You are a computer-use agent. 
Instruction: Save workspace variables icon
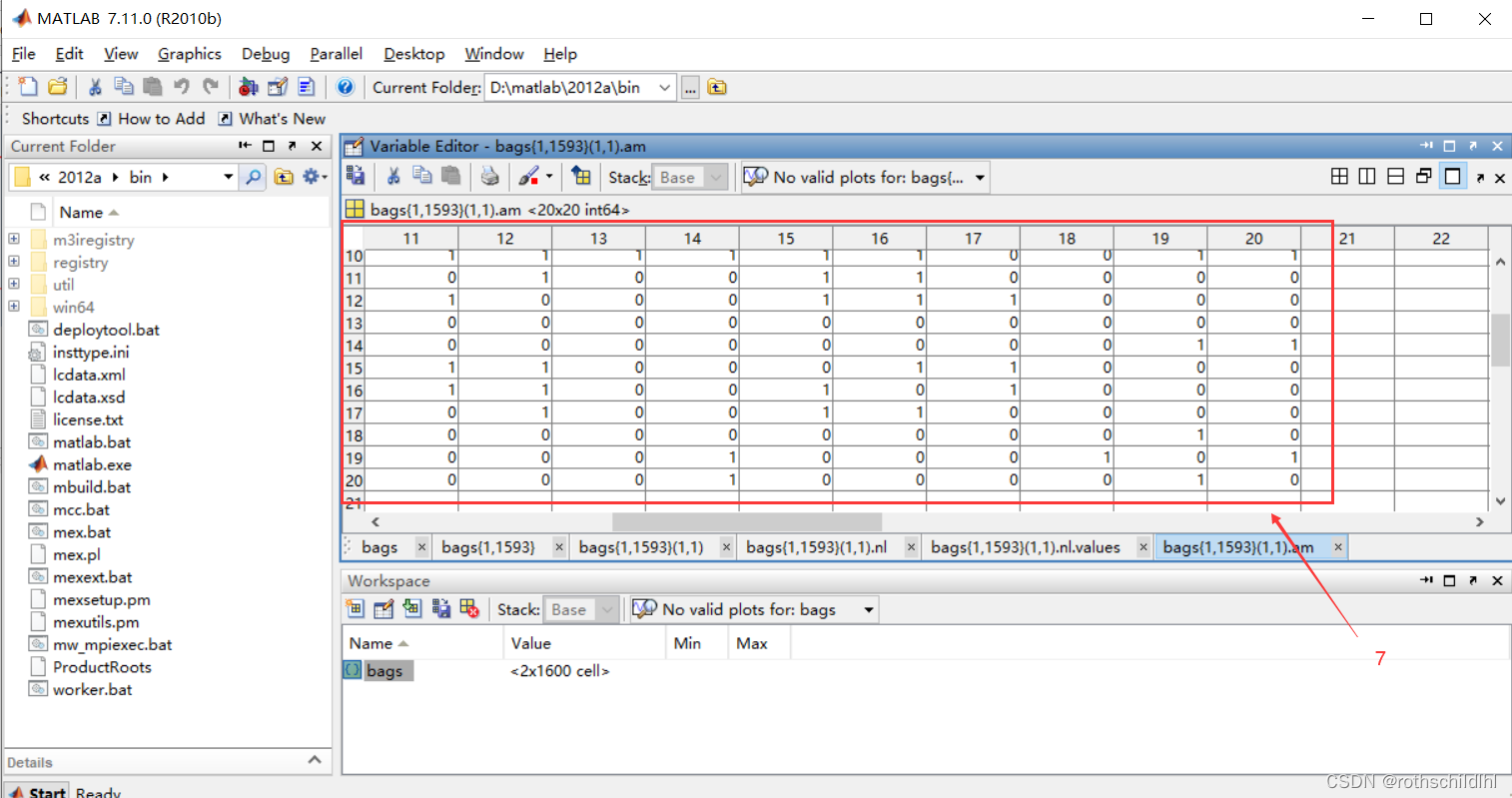click(441, 608)
